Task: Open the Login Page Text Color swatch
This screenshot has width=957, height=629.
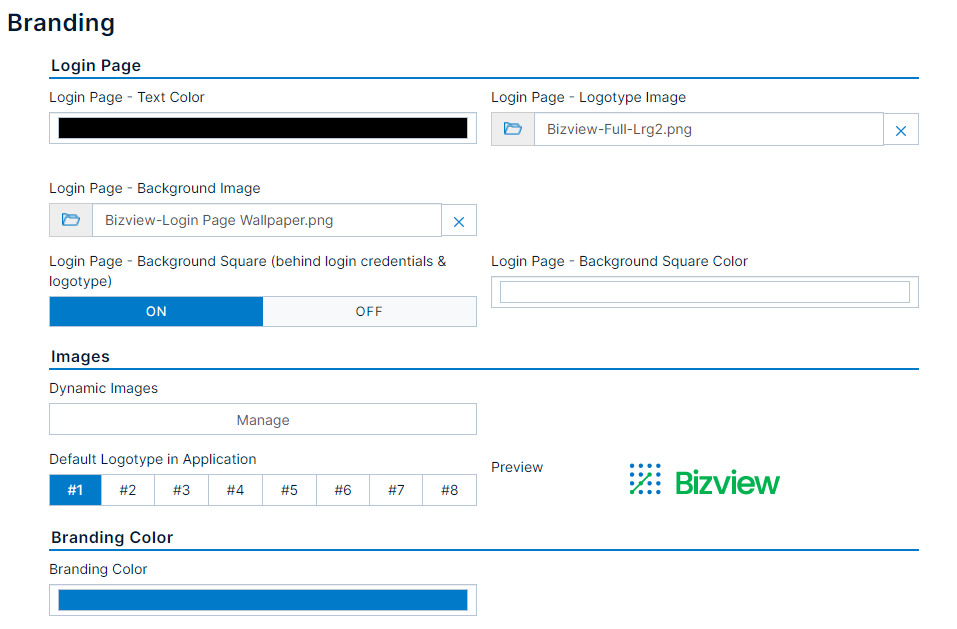Action: 262,128
